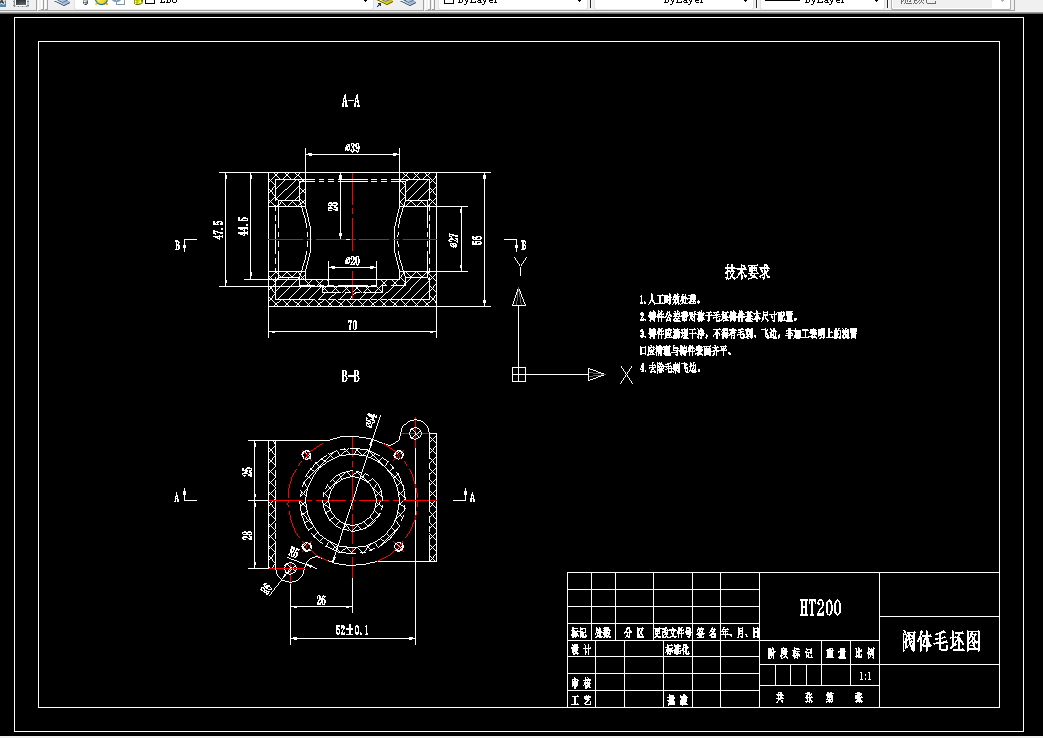Select the R5 radius dimension text

tap(293, 552)
